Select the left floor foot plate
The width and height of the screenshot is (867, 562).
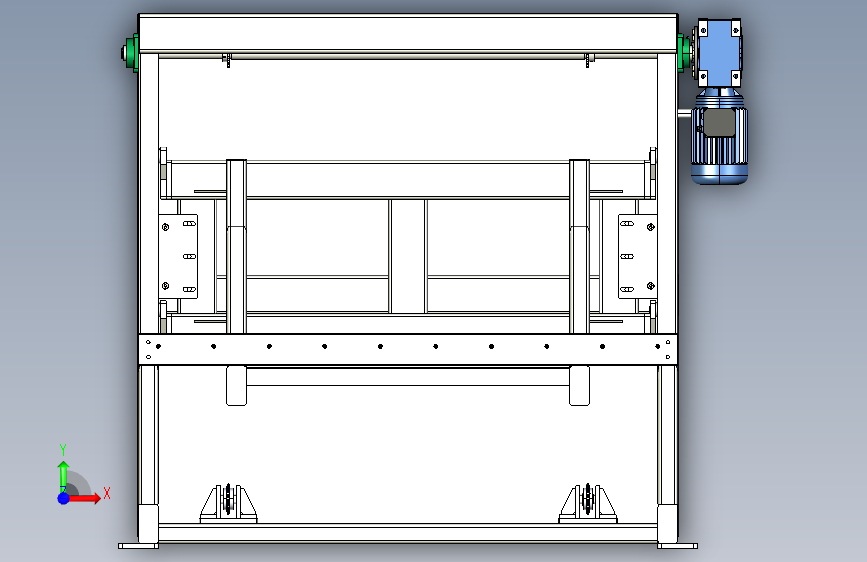(138, 546)
